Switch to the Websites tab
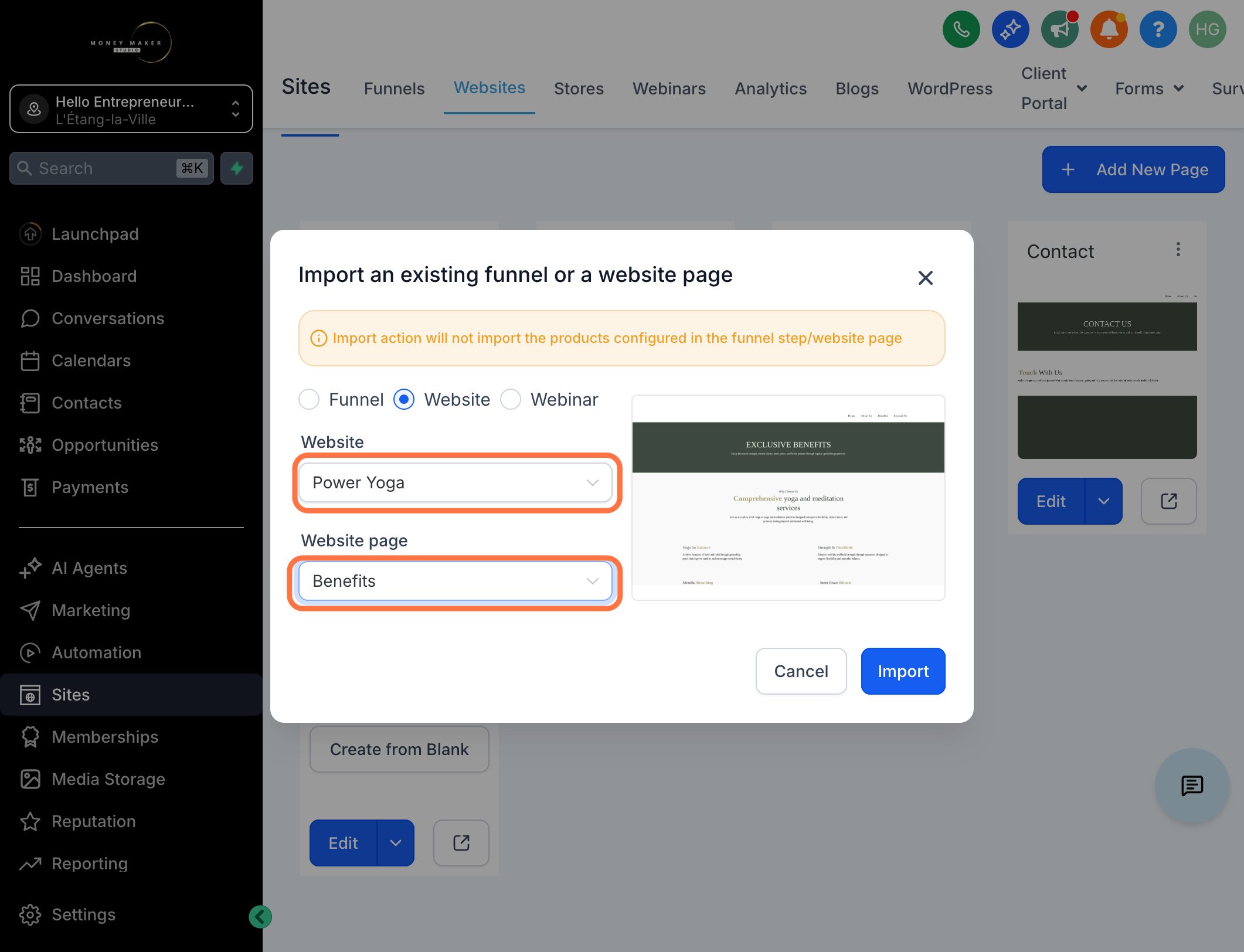This screenshot has width=1244, height=952. tap(490, 88)
